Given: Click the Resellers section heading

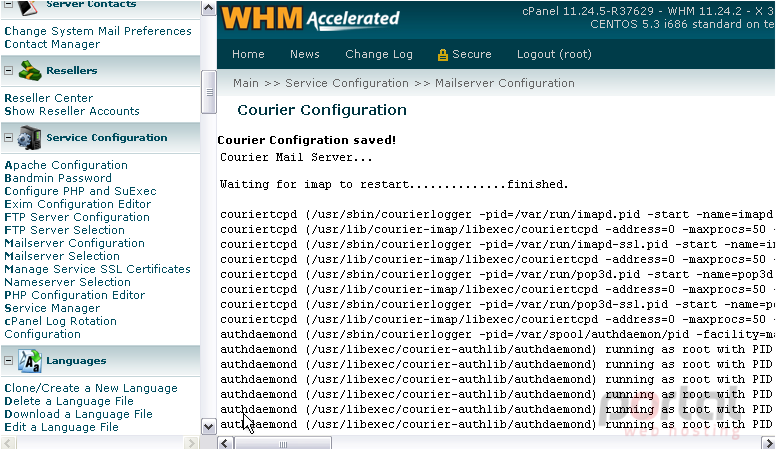Looking at the screenshot, I should pyautogui.click(x=72, y=71).
